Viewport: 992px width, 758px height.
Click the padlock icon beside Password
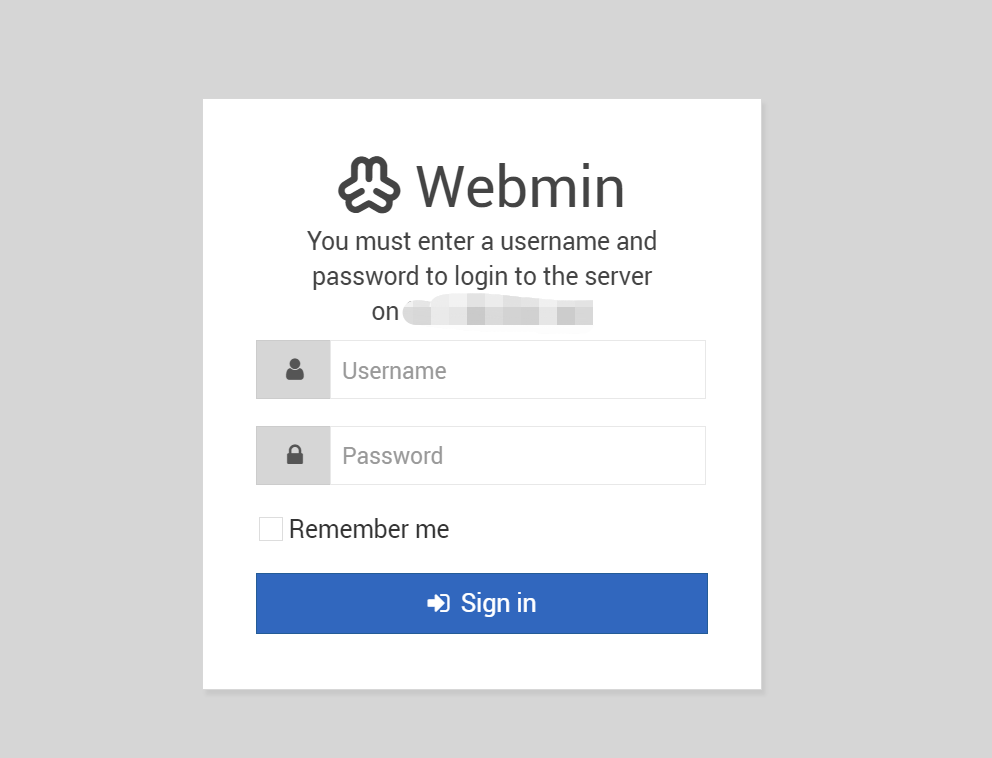(x=294, y=455)
